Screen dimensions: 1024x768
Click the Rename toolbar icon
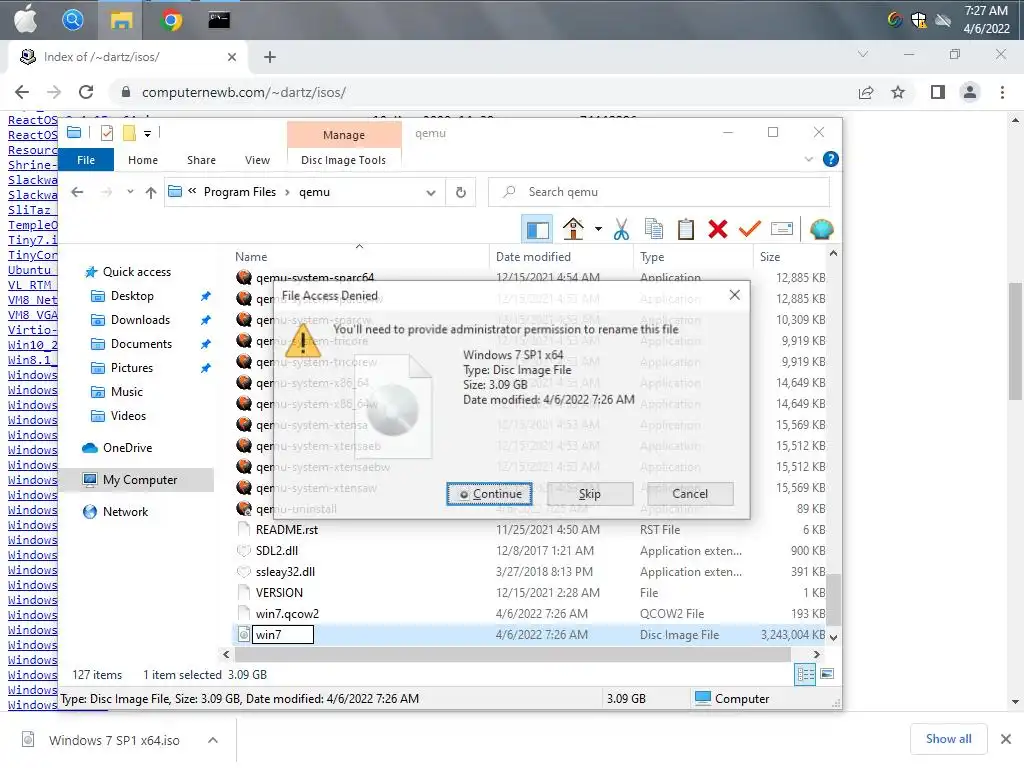(x=782, y=229)
